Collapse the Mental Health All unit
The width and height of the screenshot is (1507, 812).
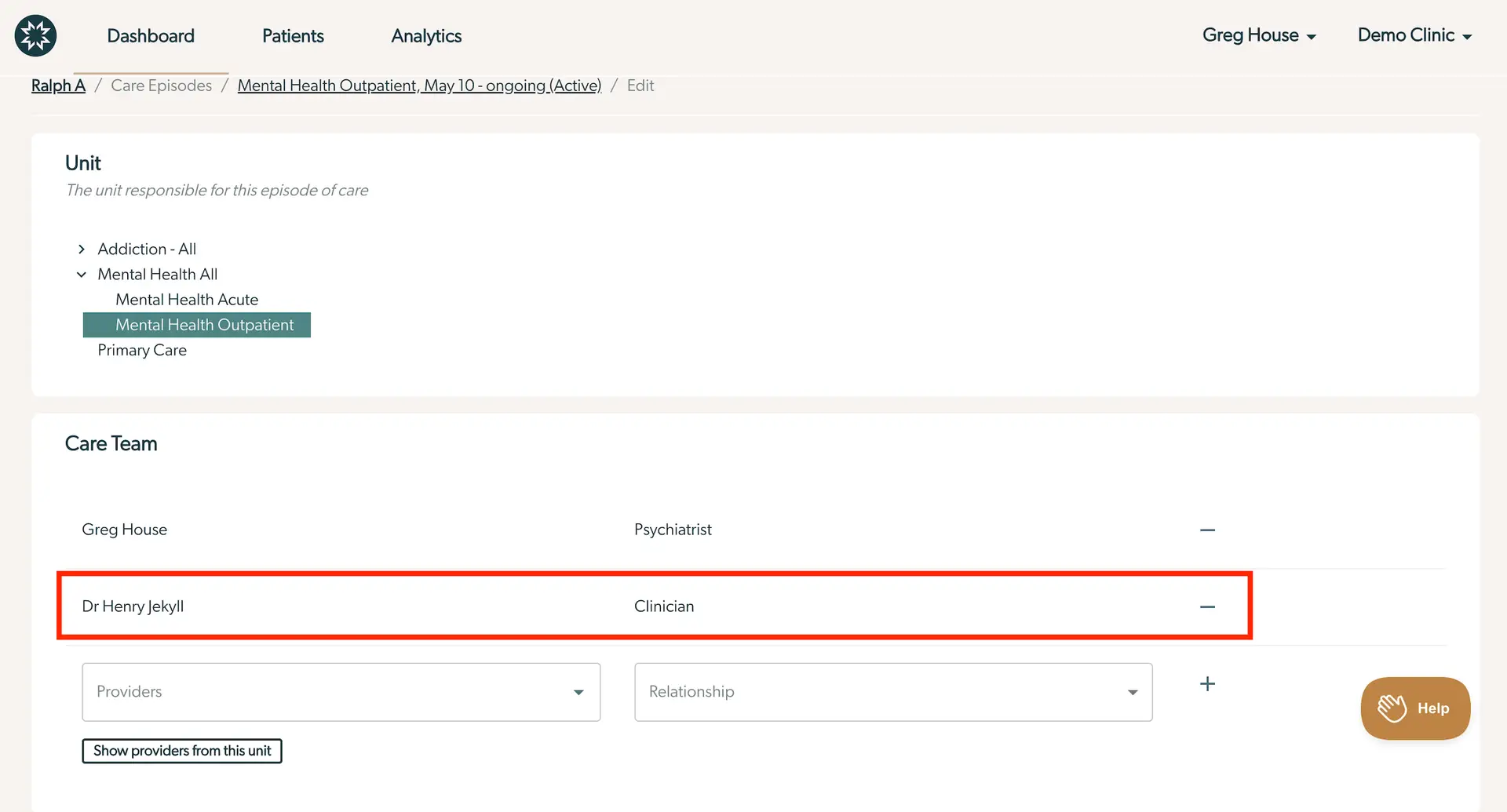point(82,275)
